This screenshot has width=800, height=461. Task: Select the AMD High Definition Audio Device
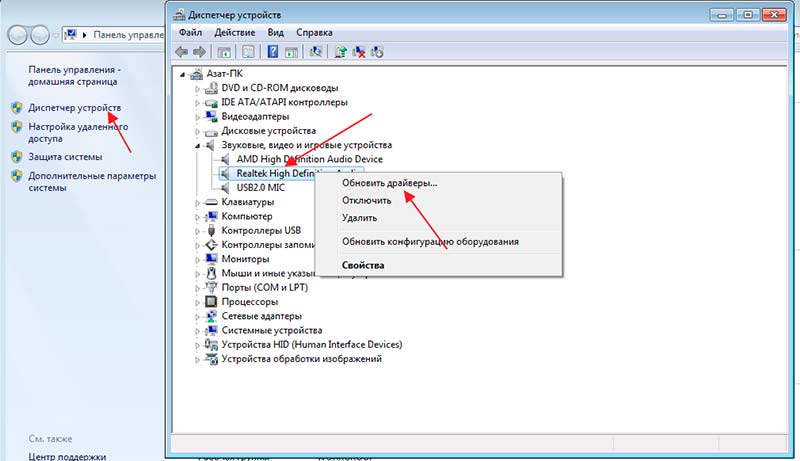tap(310, 159)
